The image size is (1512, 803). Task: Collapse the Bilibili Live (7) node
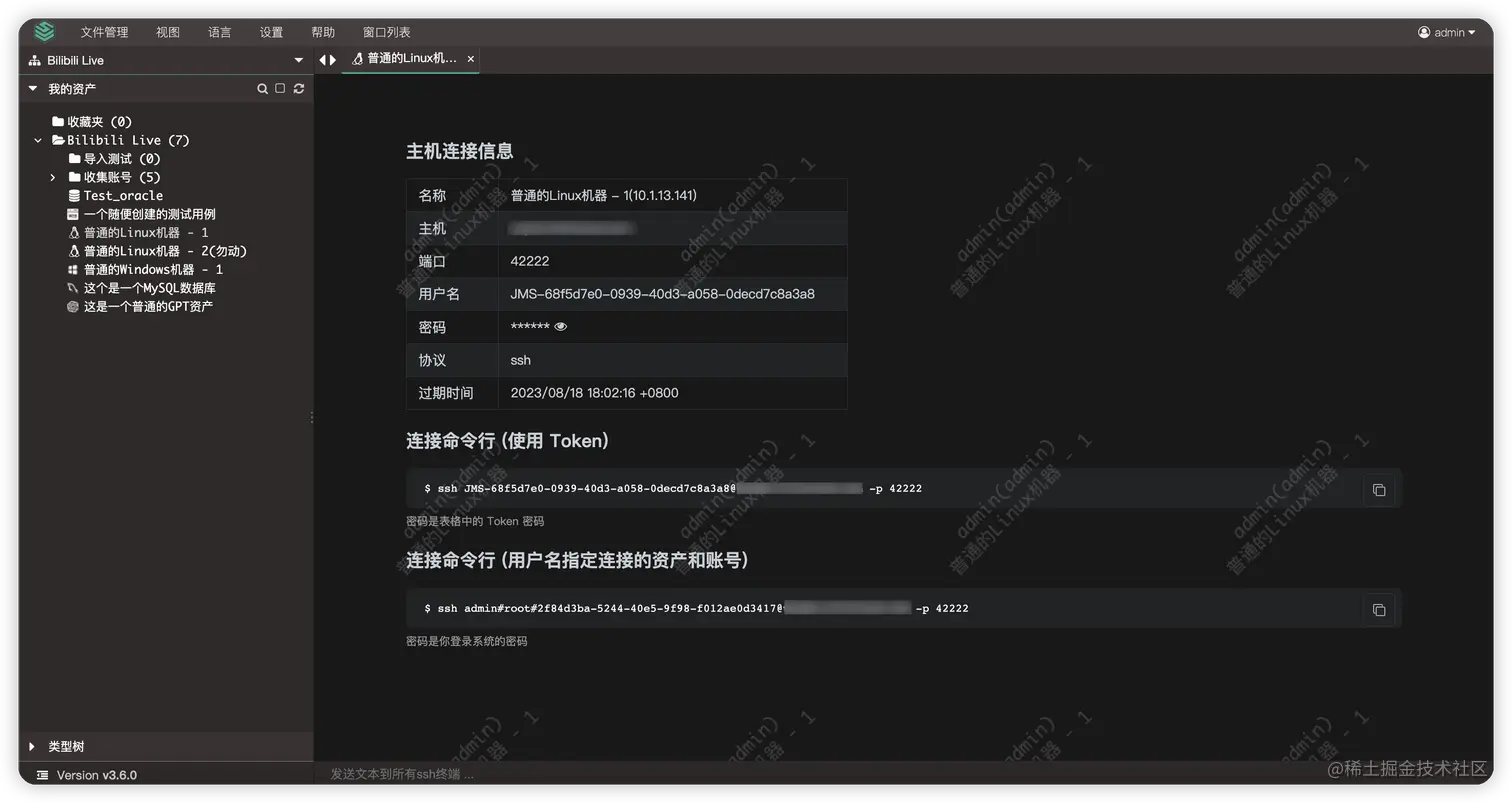pos(38,140)
